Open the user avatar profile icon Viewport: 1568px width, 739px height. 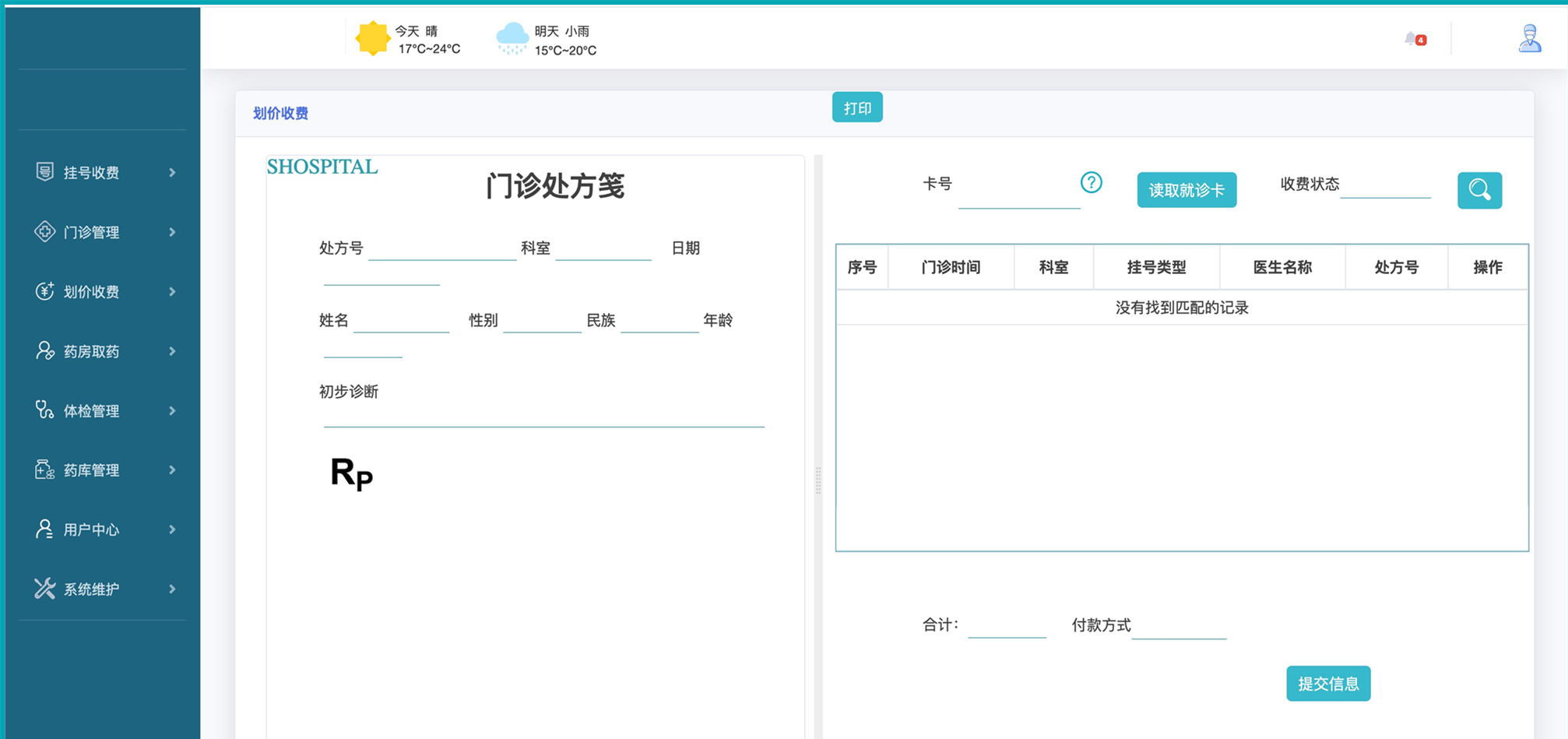1529,38
